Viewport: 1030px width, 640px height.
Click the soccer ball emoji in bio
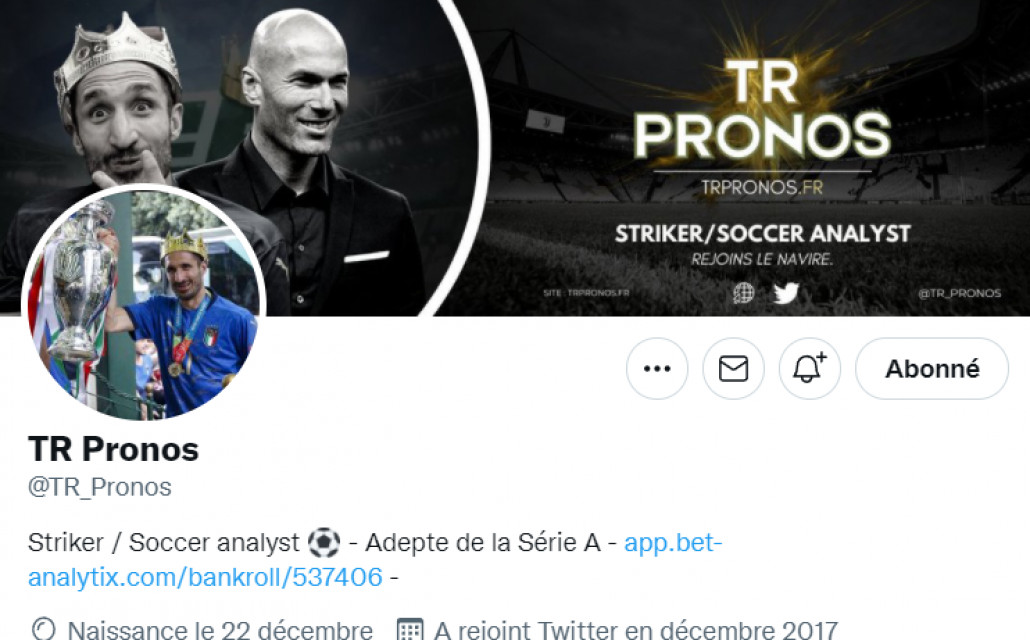[324, 543]
